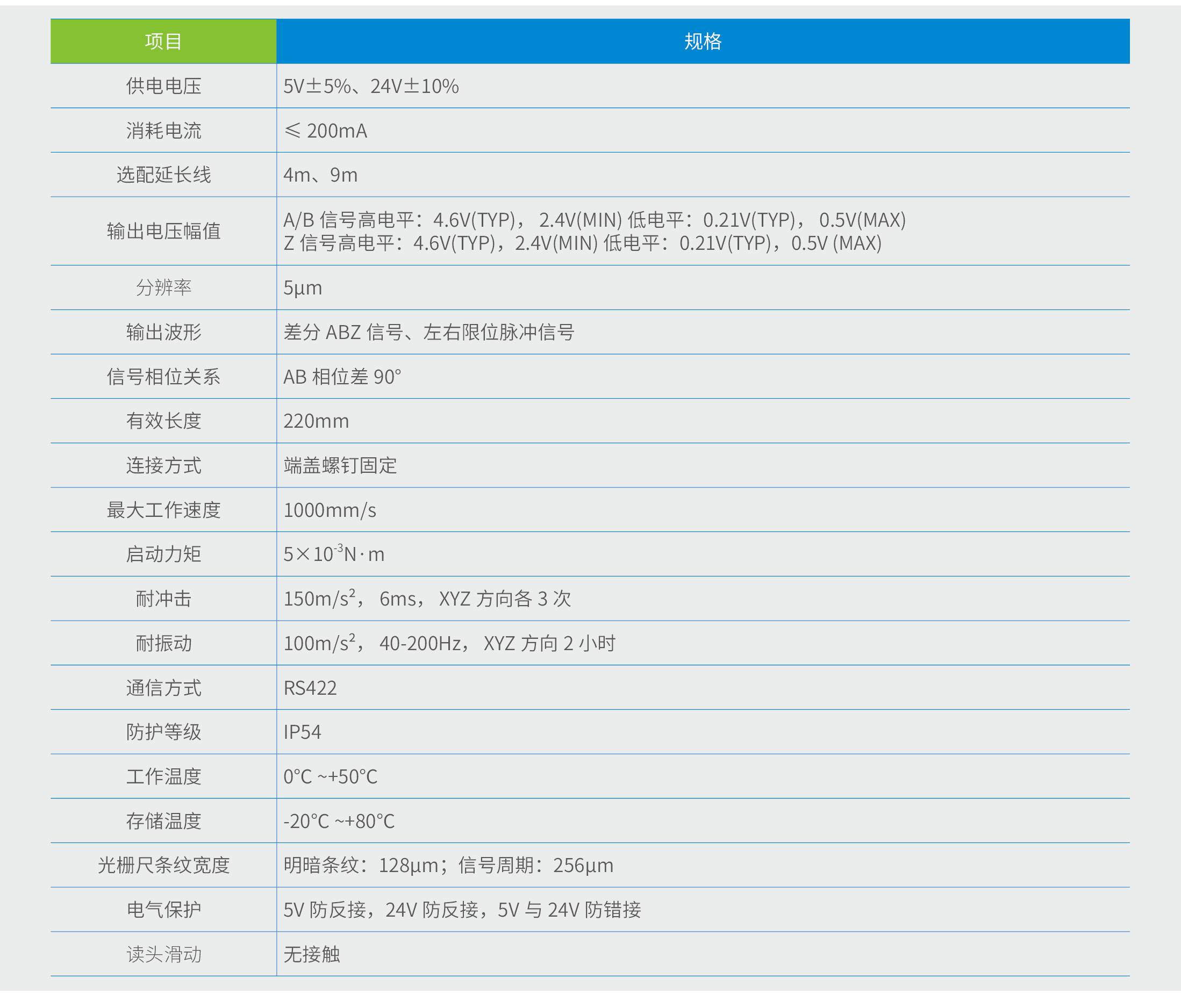Click the 项目 column header

163,40
